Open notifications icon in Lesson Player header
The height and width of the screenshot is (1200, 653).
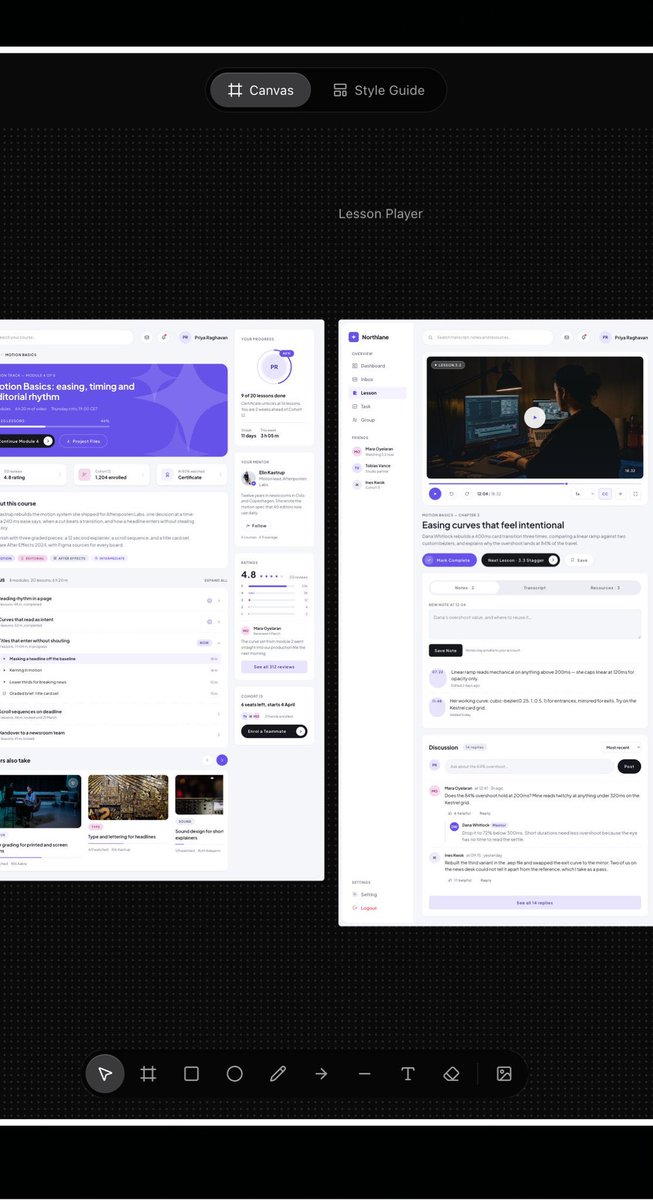click(x=584, y=338)
